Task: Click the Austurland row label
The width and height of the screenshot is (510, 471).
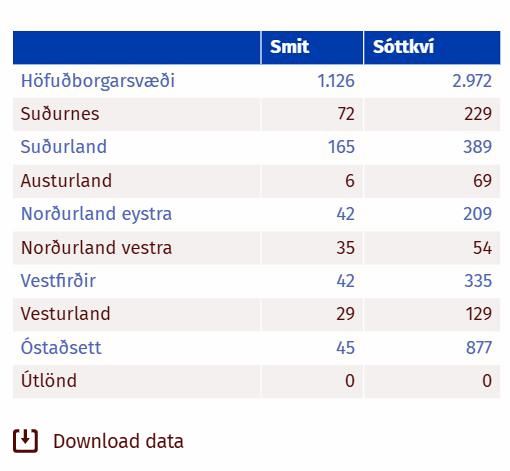Action: (66, 181)
